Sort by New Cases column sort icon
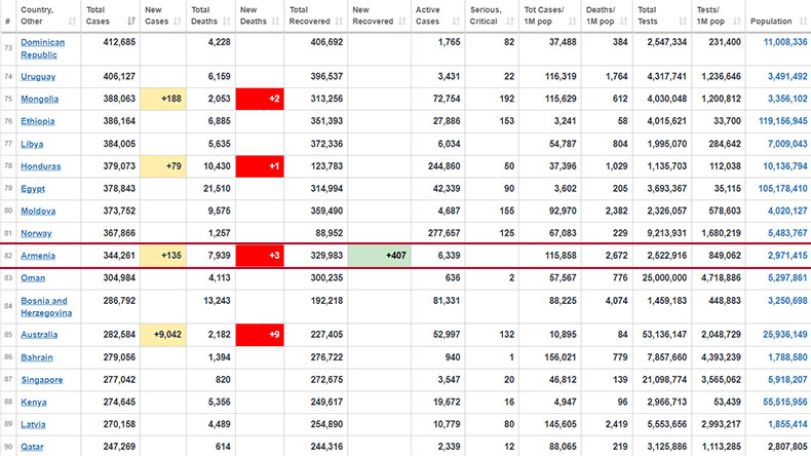The height and width of the screenshot is (456, 811). pos(177,21)
